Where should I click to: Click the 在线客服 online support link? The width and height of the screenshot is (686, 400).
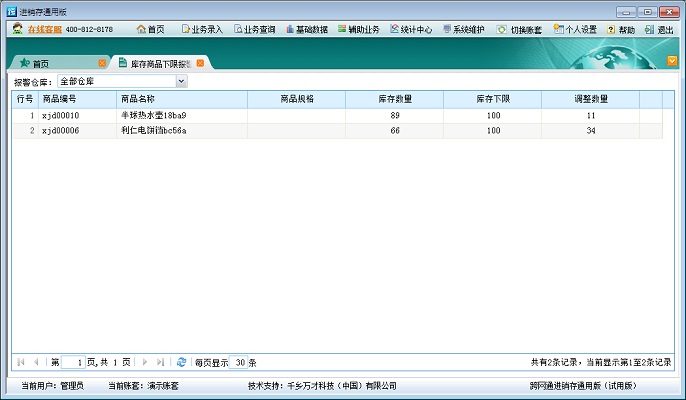point(43,30)
